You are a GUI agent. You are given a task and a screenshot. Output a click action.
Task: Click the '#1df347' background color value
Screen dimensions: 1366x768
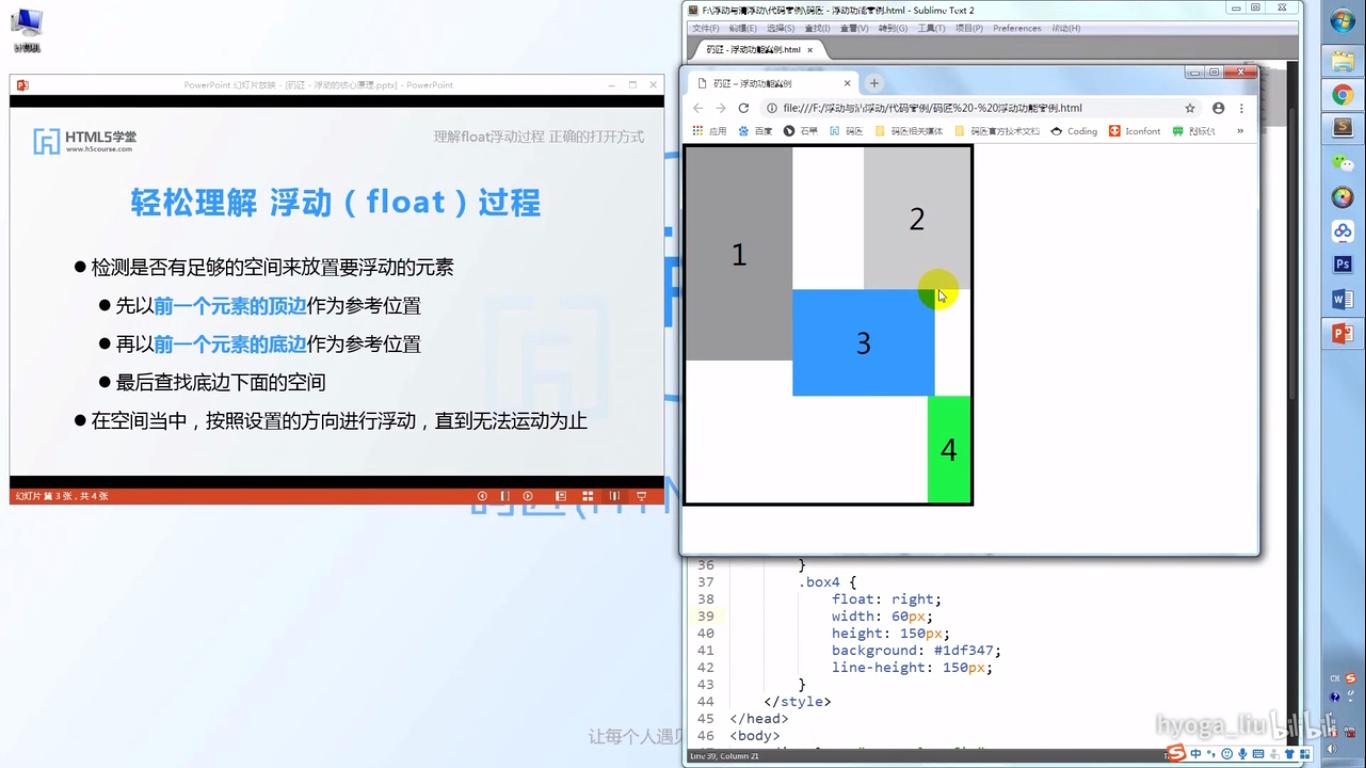[x=967, y=650]
